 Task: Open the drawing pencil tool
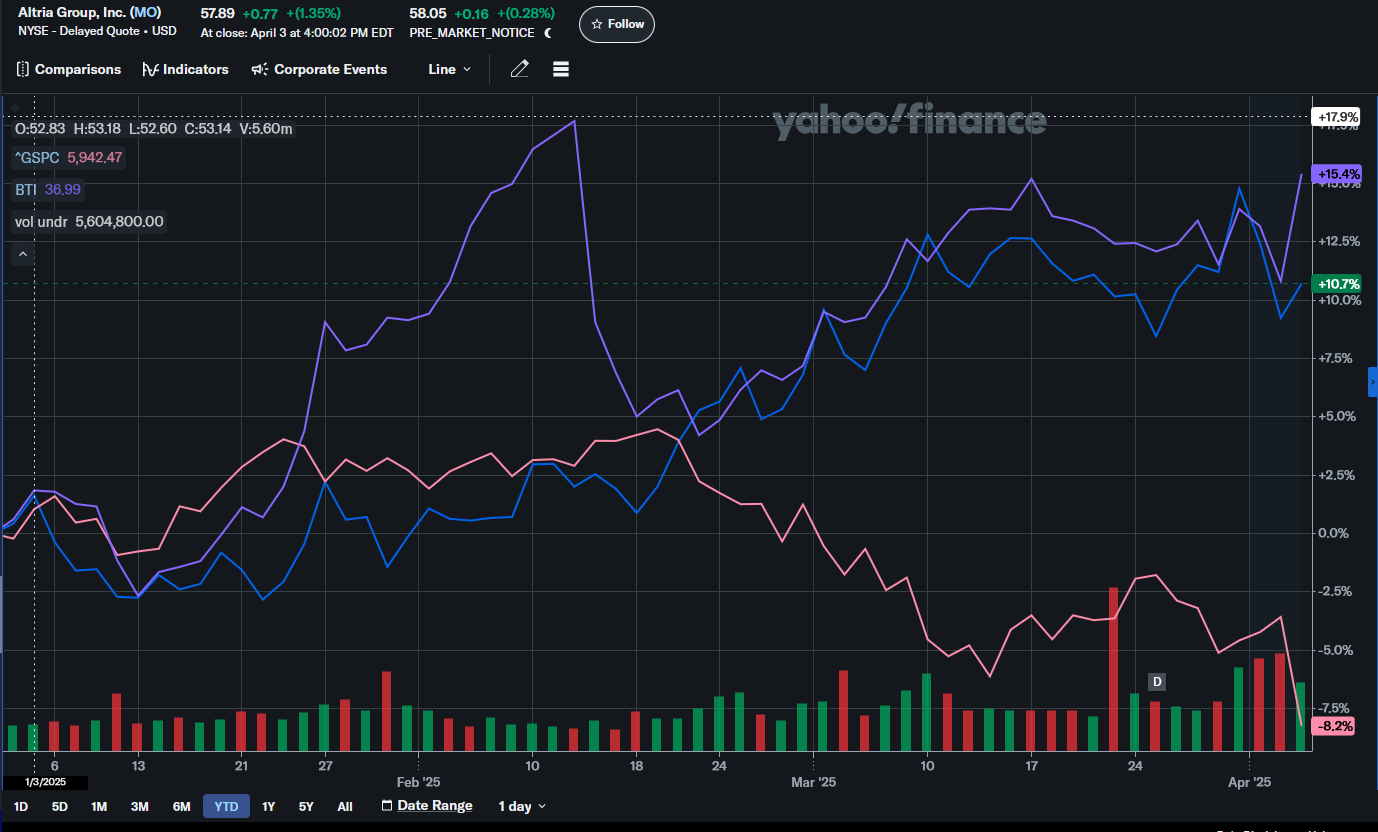519,69
